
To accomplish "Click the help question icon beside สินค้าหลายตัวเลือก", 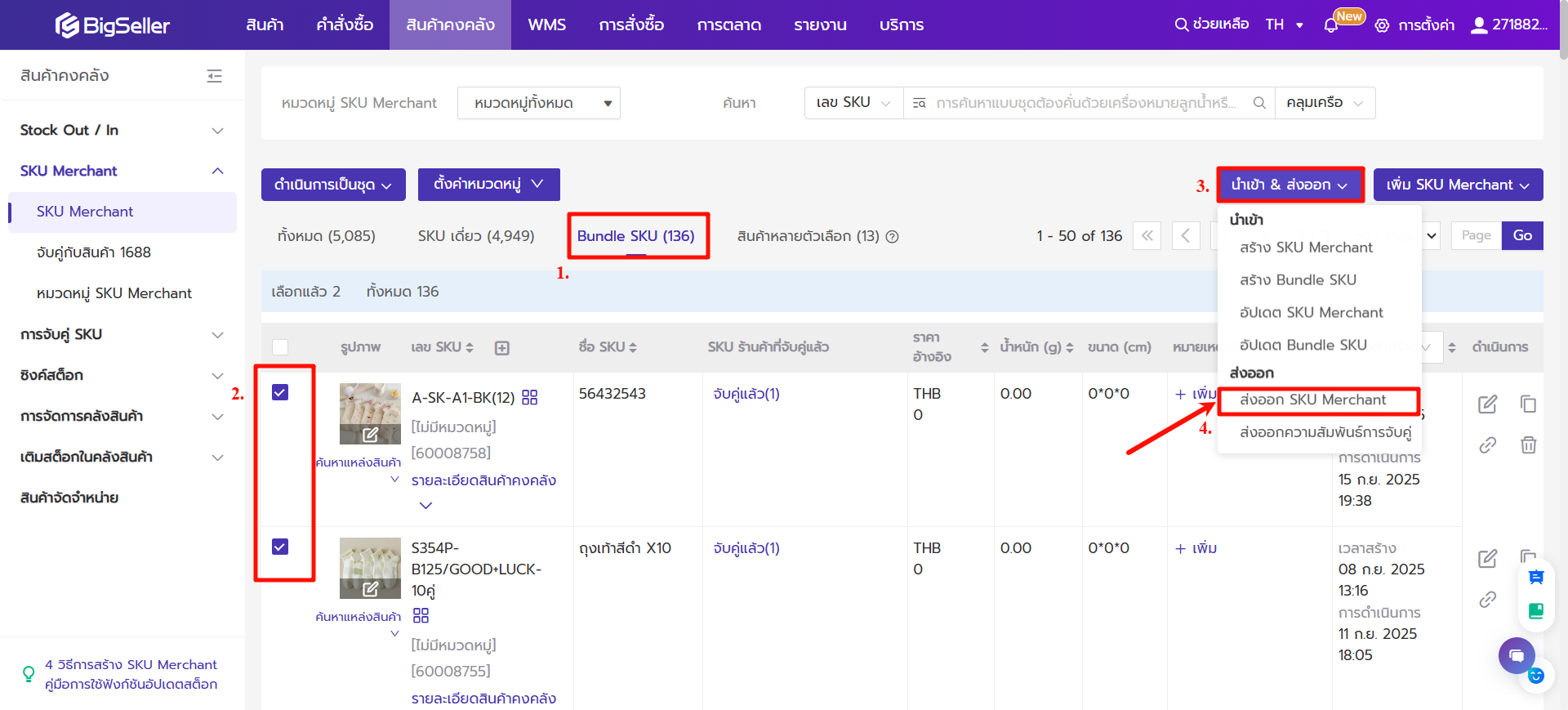I will [x=893, y=237].
